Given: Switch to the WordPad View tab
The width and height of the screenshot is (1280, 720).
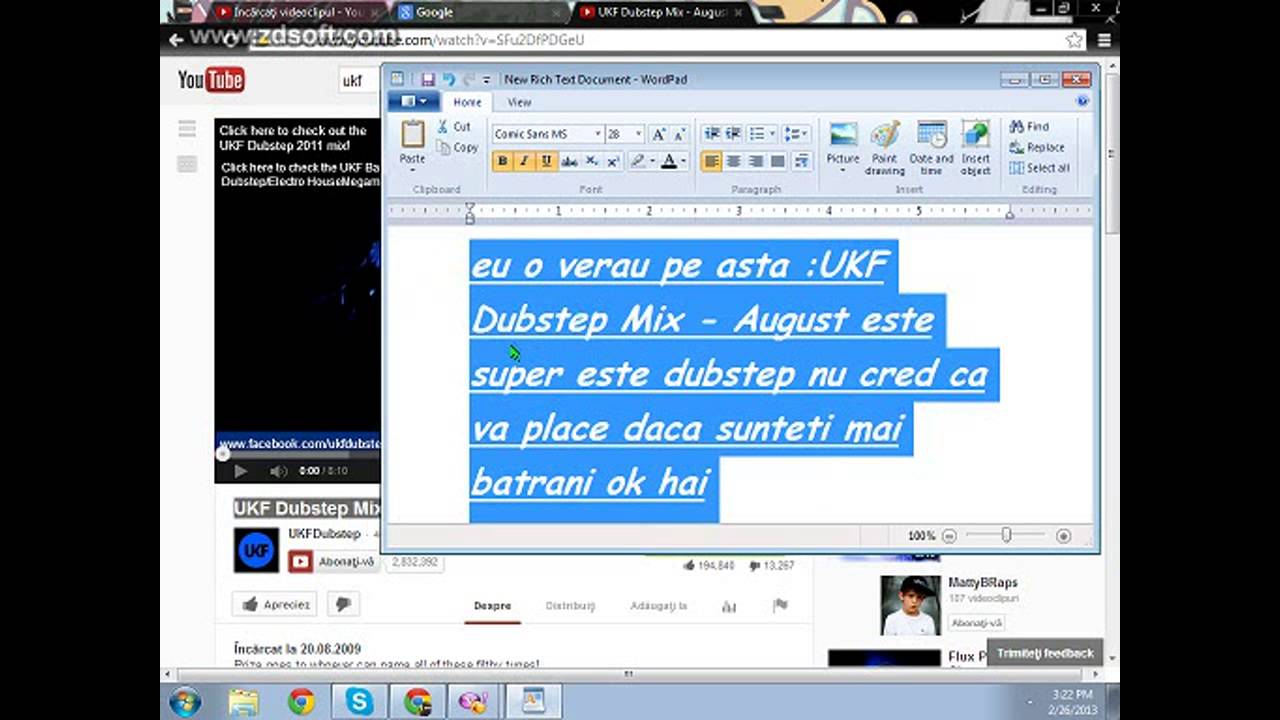Looking at the screenshot, I should point(519,102).
